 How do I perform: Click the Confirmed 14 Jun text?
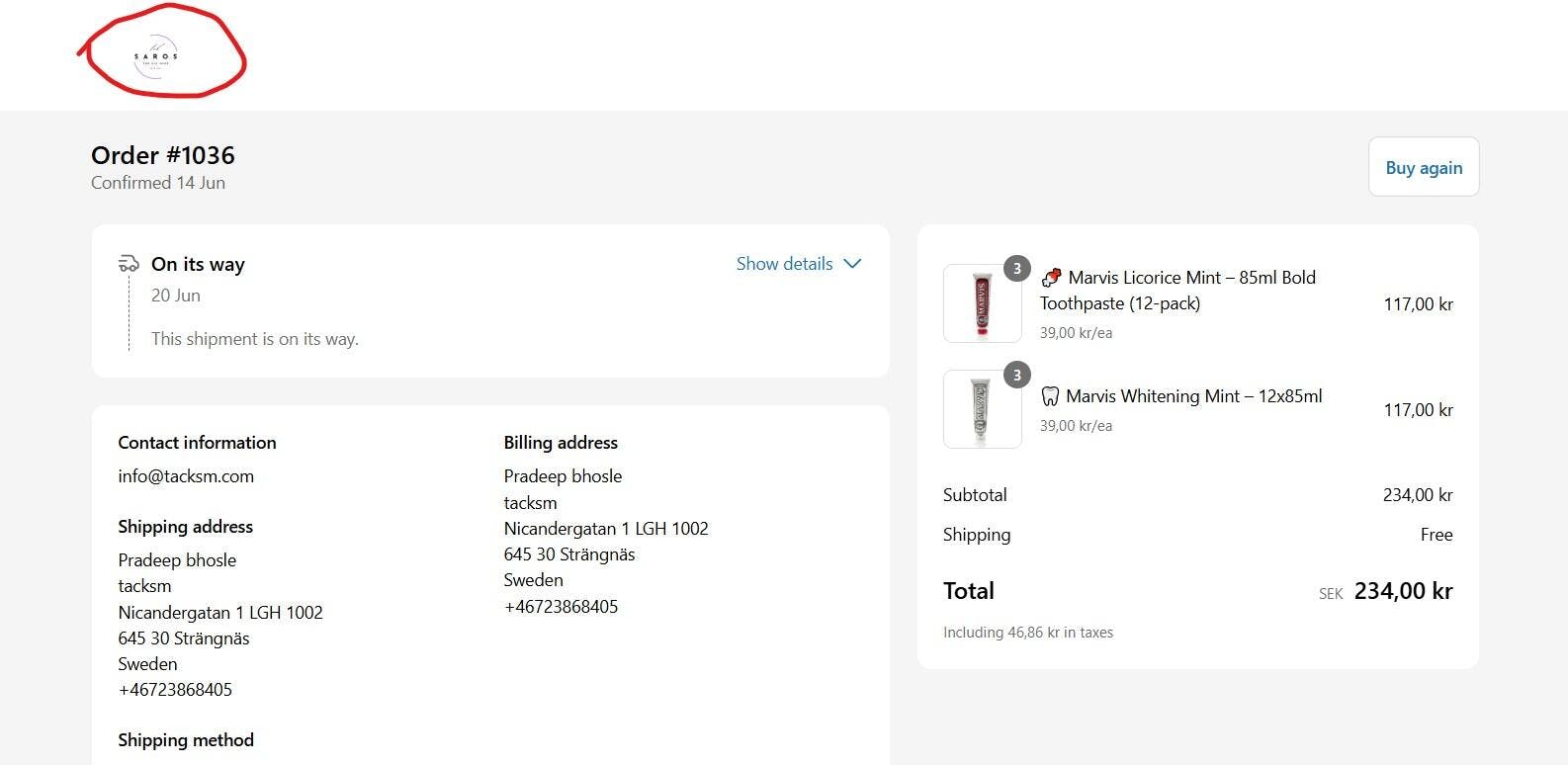coord(158,183)
